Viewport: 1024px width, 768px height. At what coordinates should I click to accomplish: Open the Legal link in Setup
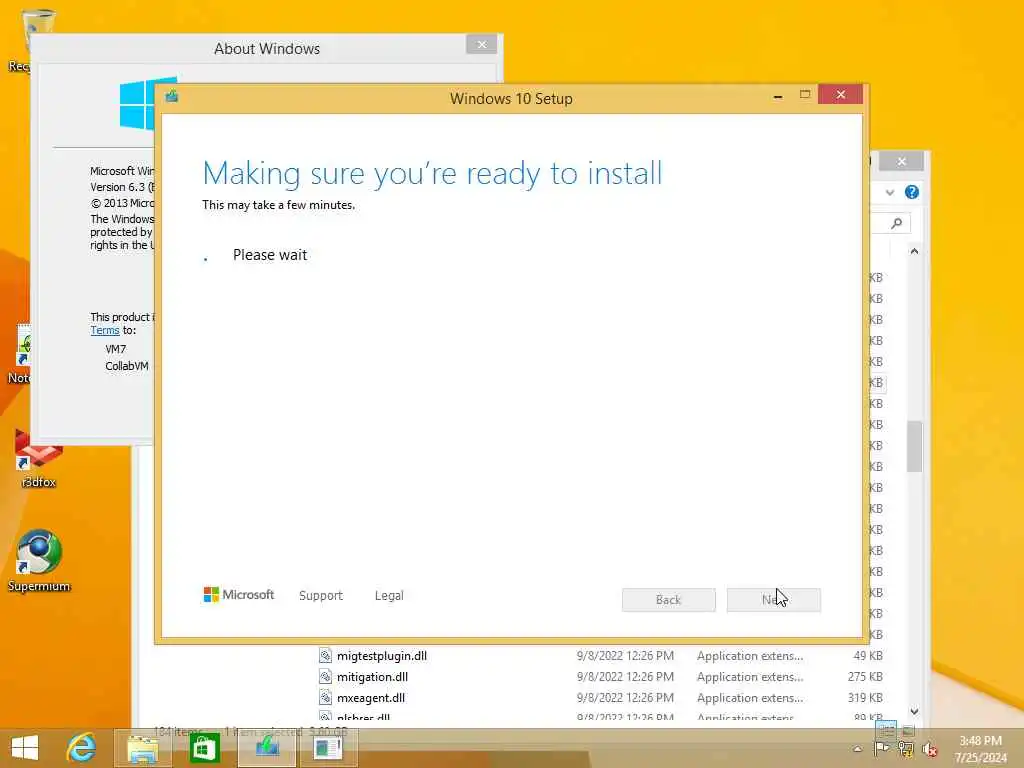389,596
